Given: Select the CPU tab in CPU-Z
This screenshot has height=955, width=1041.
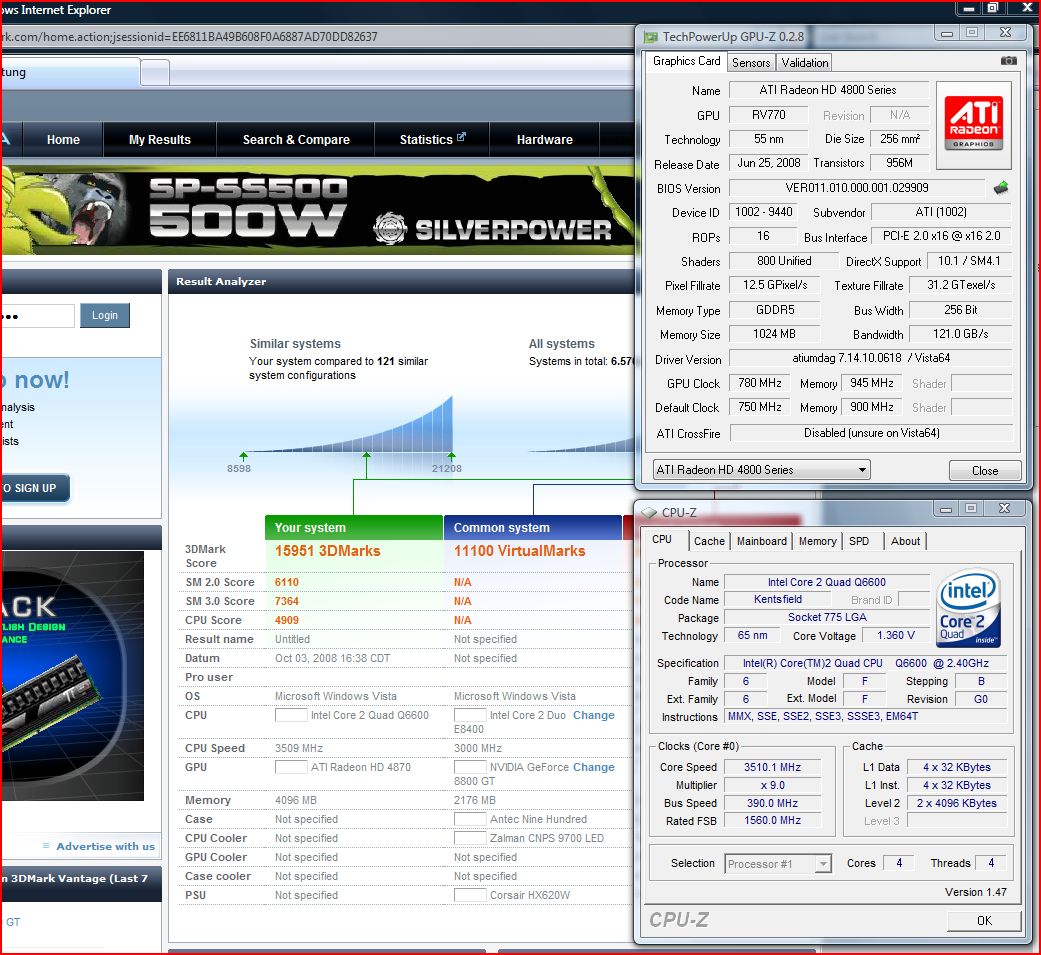Looking at the screenshot, I should (662, 539).
